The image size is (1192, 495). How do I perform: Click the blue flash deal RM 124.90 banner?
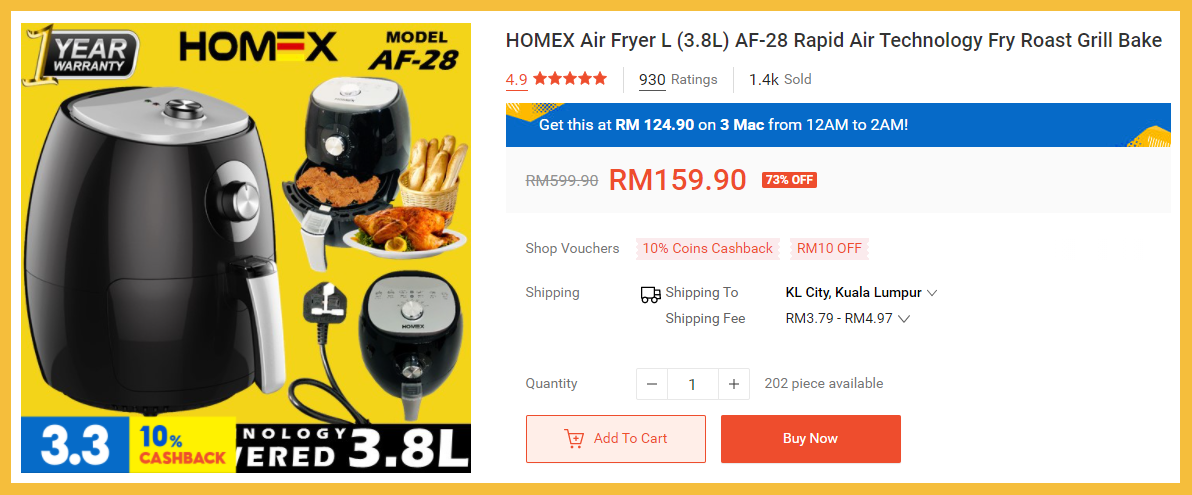pos(839,125)
